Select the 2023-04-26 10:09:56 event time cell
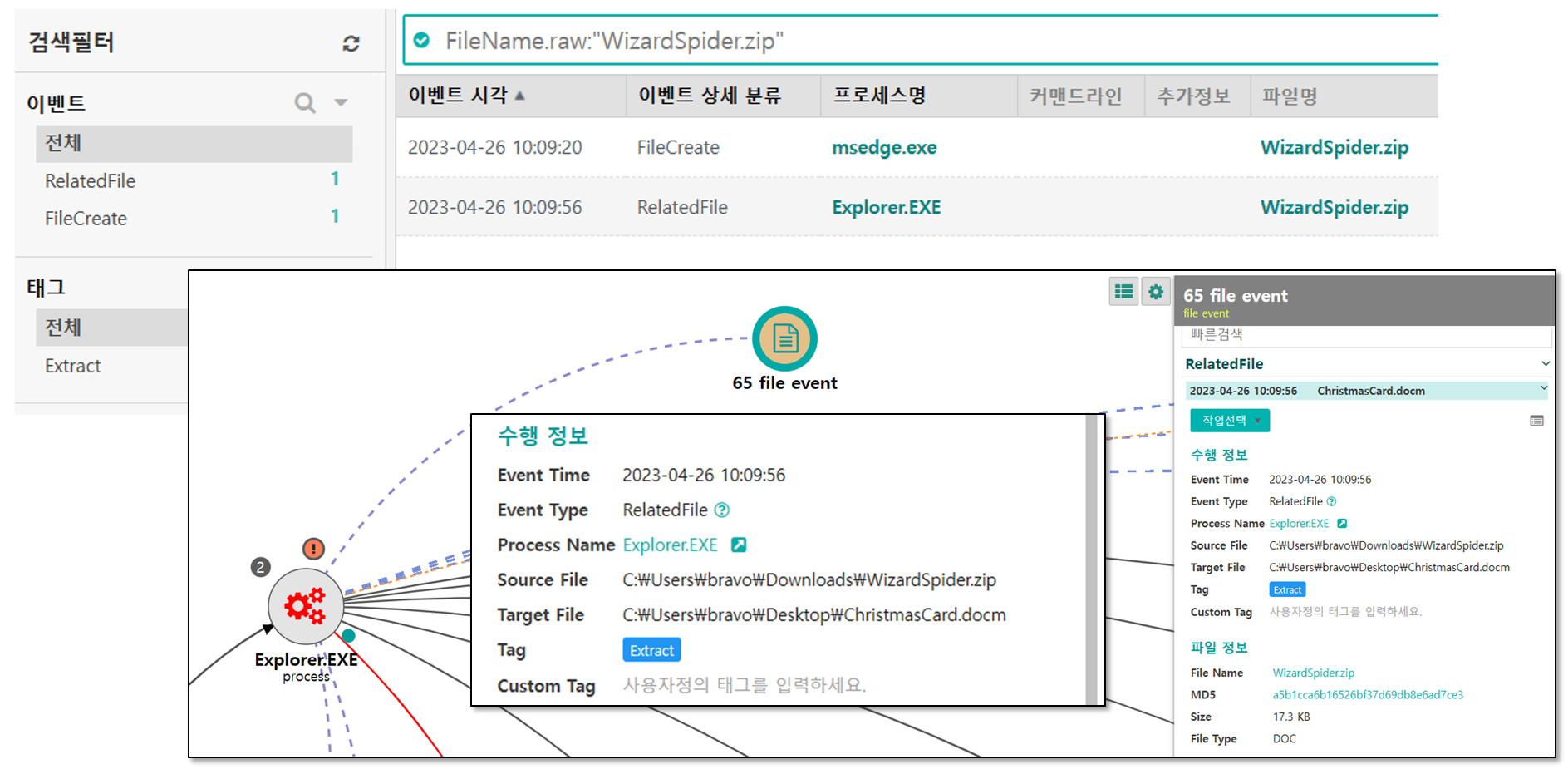Screen dimensions: 1568x774 point(495,207)
